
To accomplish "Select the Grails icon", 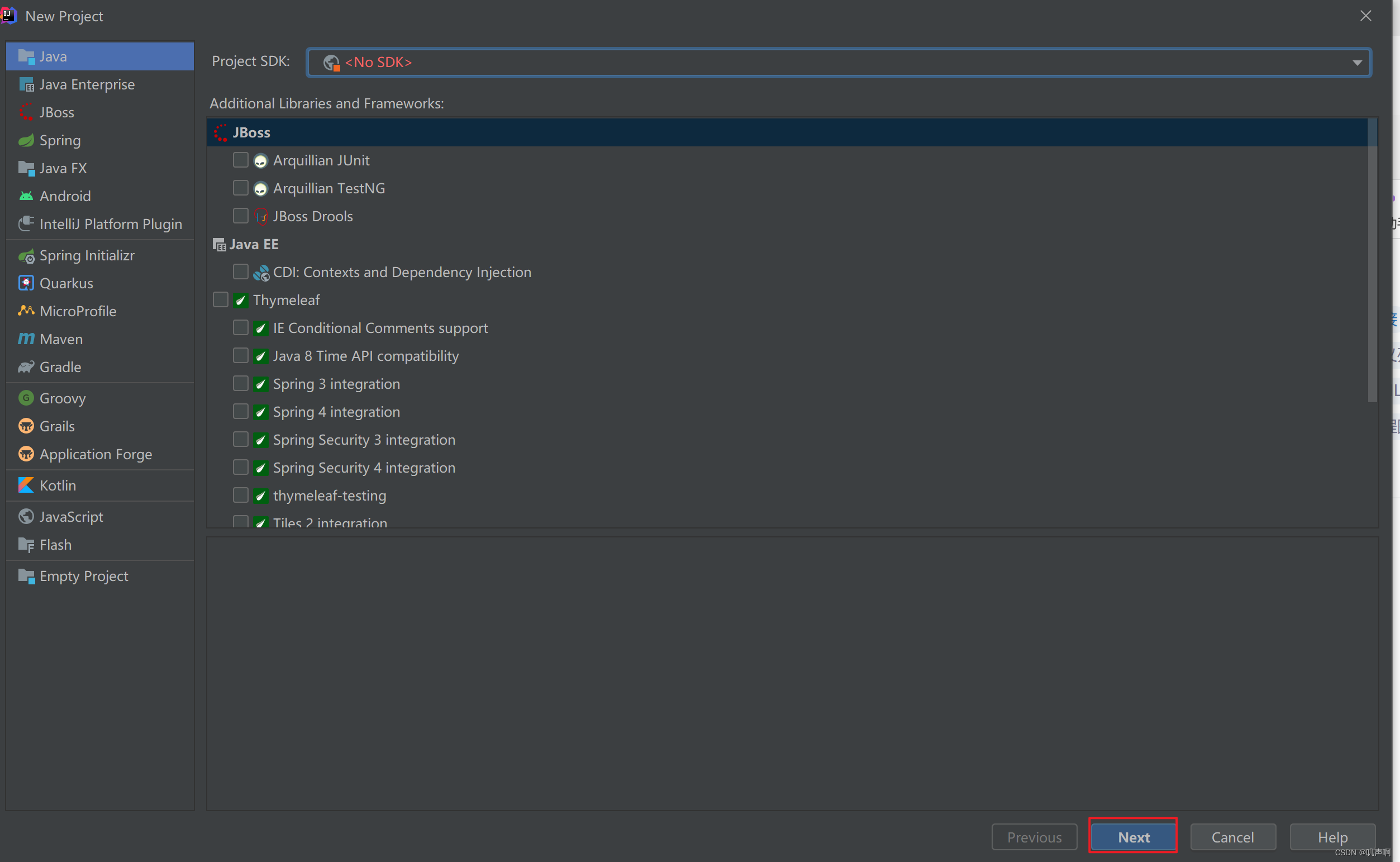I will coord(26,426).
